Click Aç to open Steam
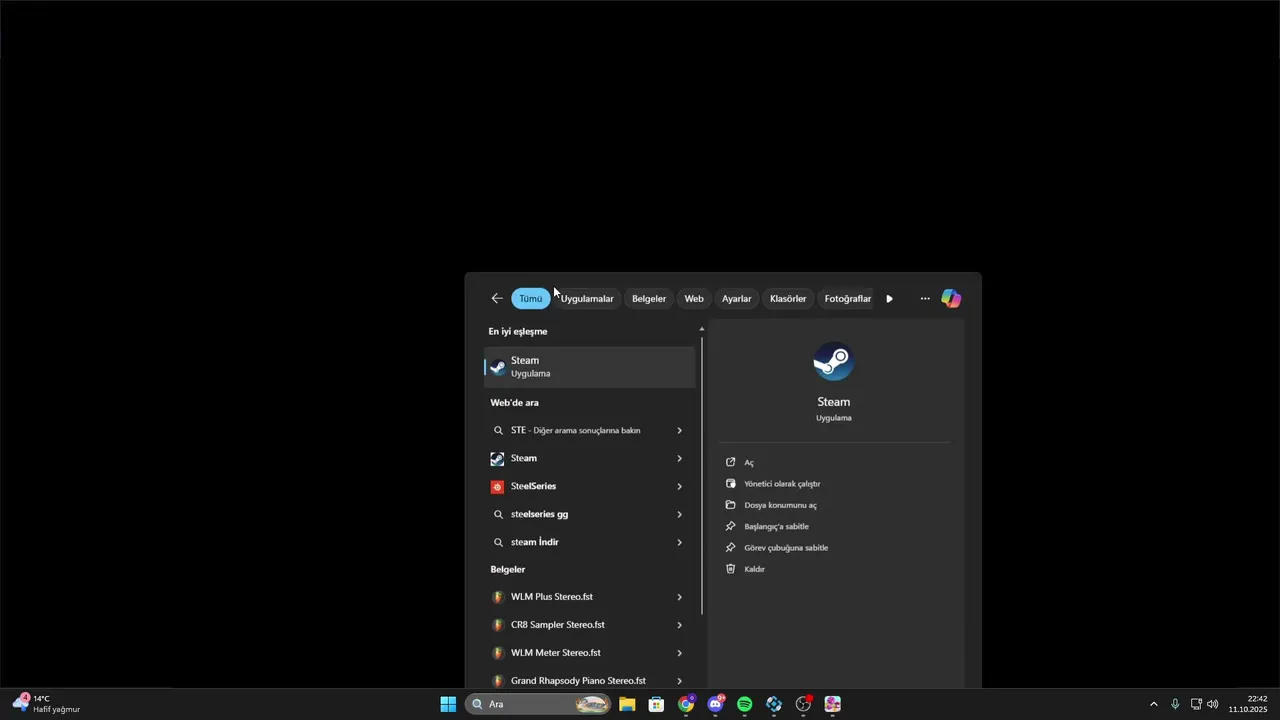The height and width of the screenshot is (720, 1280). point(749,463)
